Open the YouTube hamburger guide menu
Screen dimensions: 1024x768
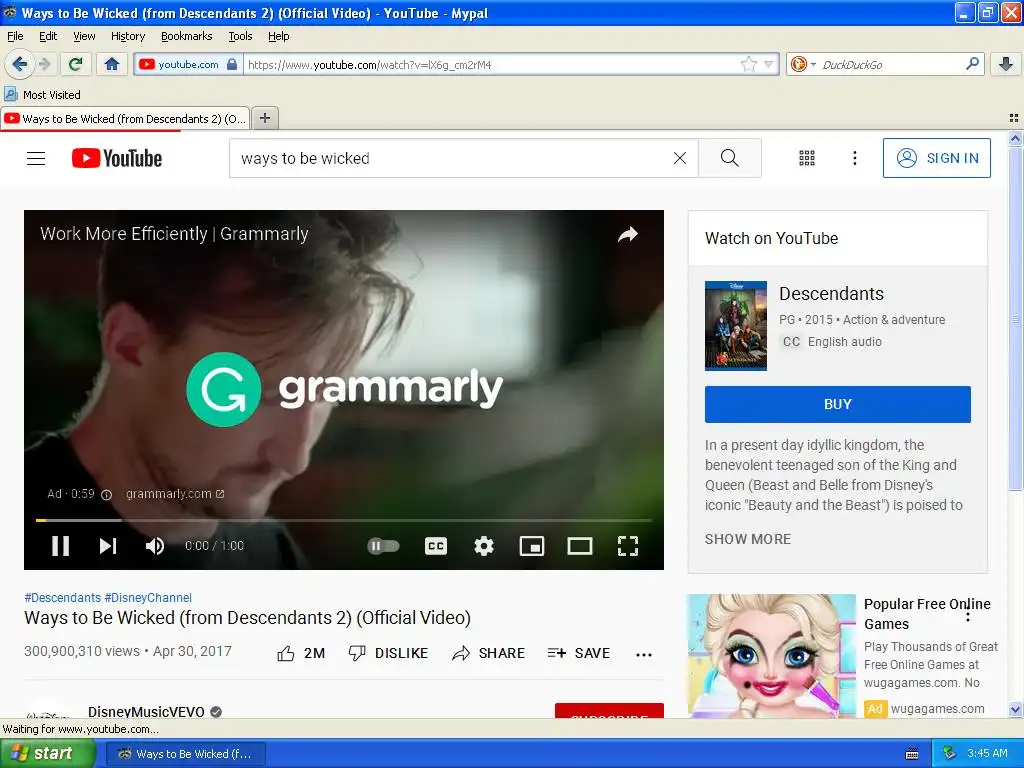coord(36,158)
